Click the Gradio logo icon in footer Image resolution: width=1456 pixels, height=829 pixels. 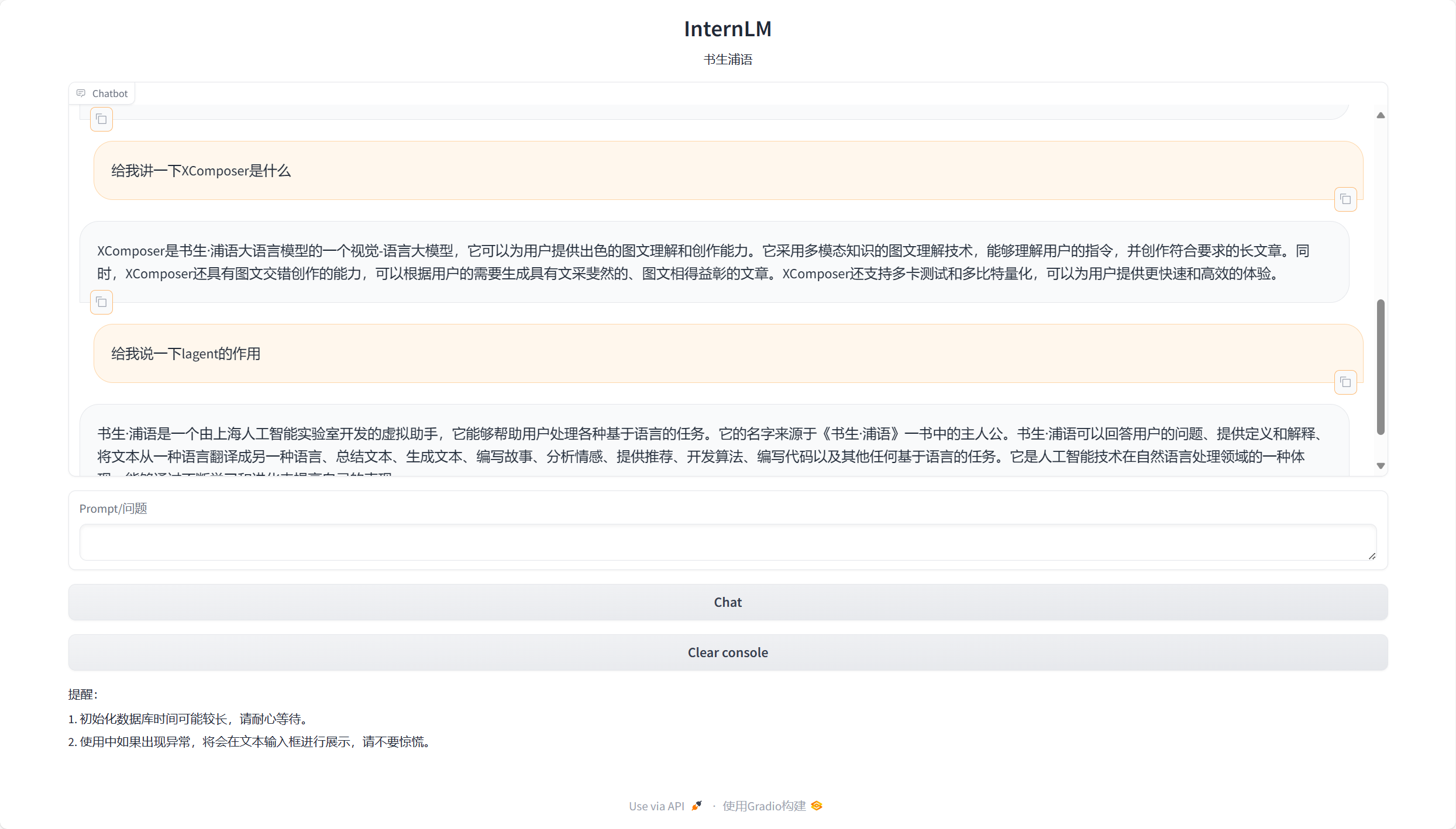tap(817, 806)
